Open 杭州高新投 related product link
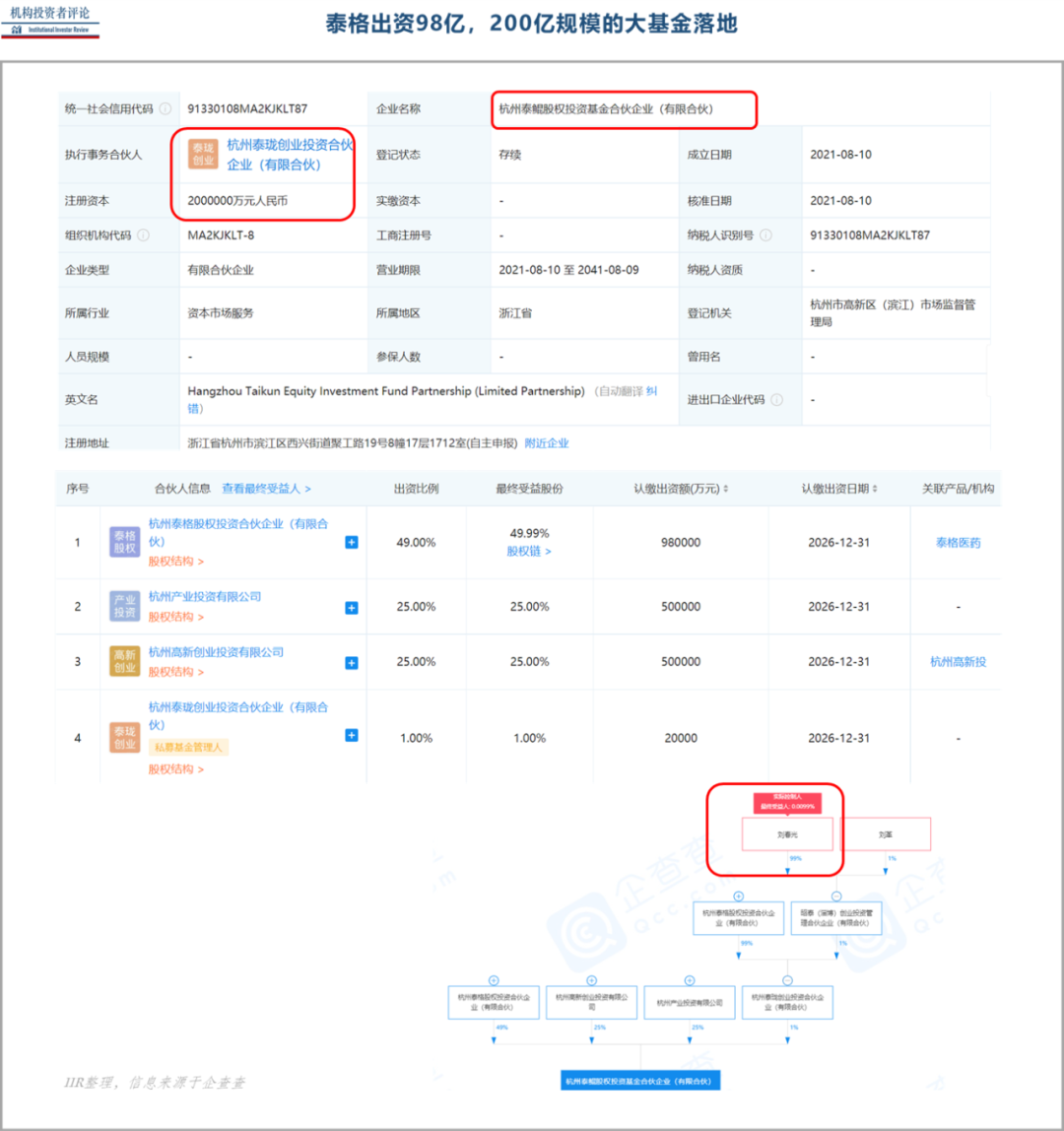1064x1131 pixels. (958, 661)
